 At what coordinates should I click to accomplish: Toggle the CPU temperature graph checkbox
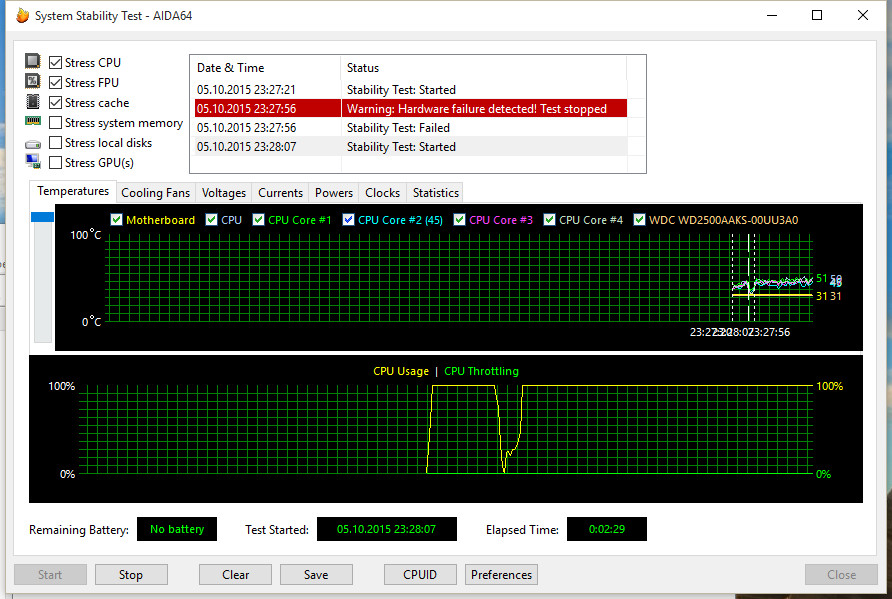212,220
